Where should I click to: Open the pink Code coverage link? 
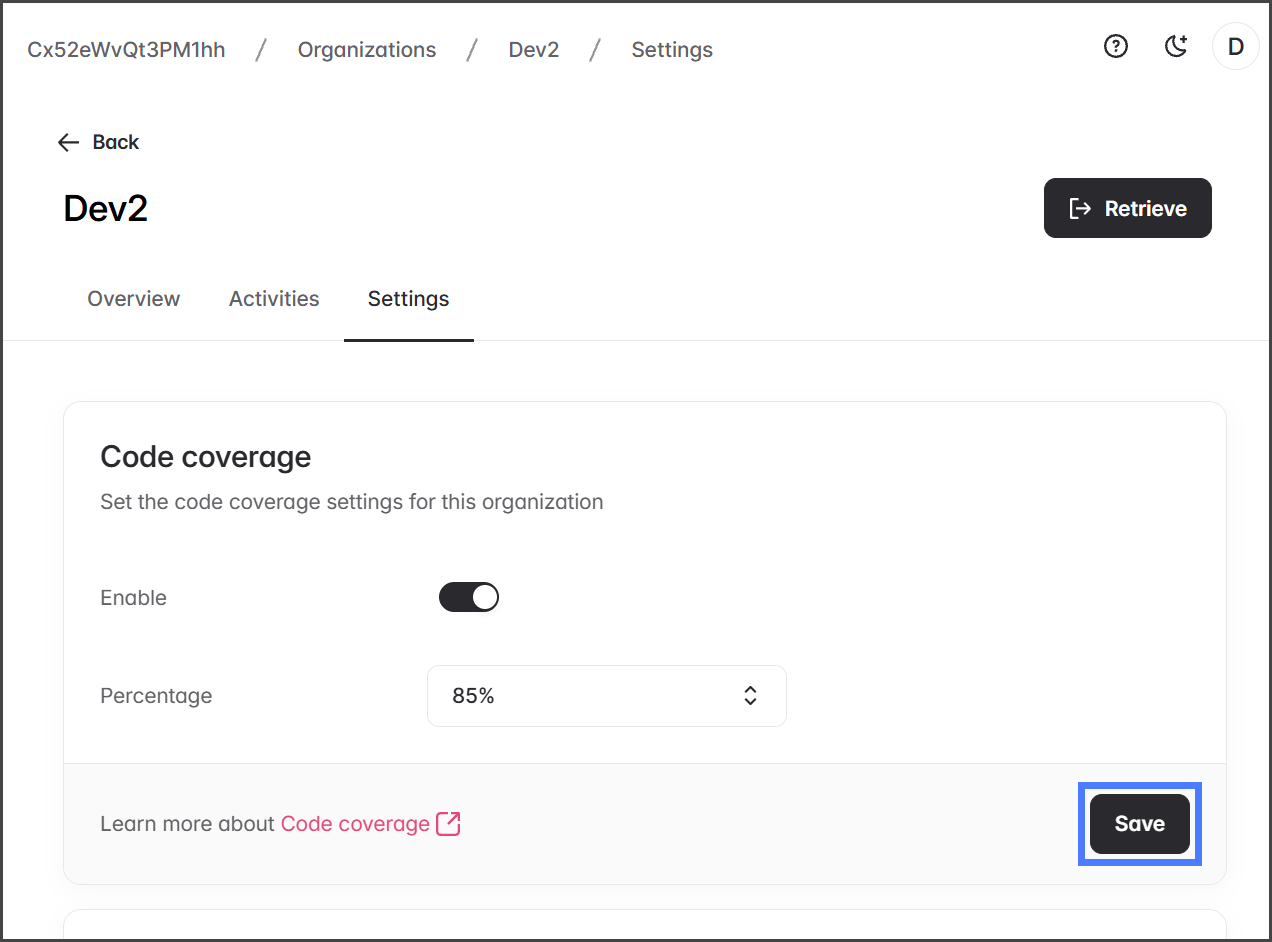[x=355, y=824]
